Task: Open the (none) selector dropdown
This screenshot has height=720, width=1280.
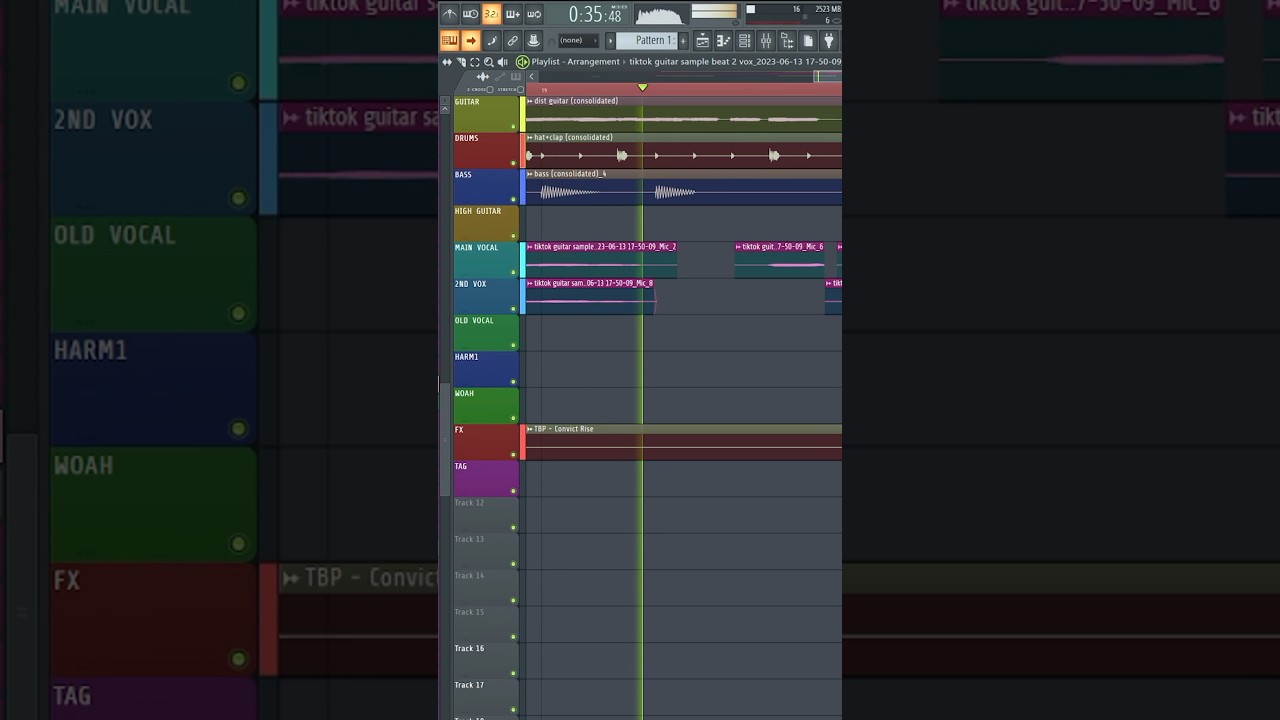Action: coord(578,40)
